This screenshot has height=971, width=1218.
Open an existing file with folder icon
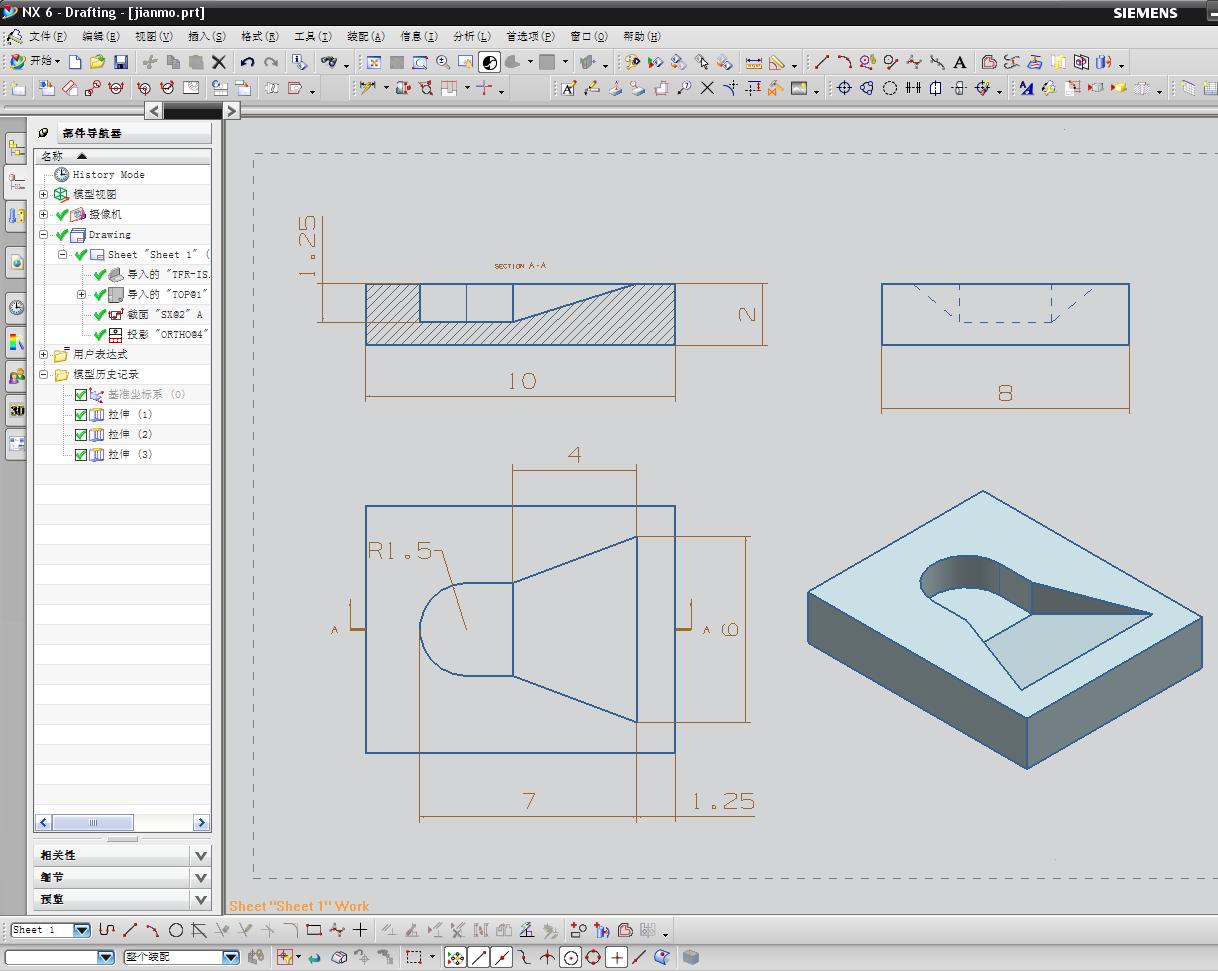coord(97,62)
